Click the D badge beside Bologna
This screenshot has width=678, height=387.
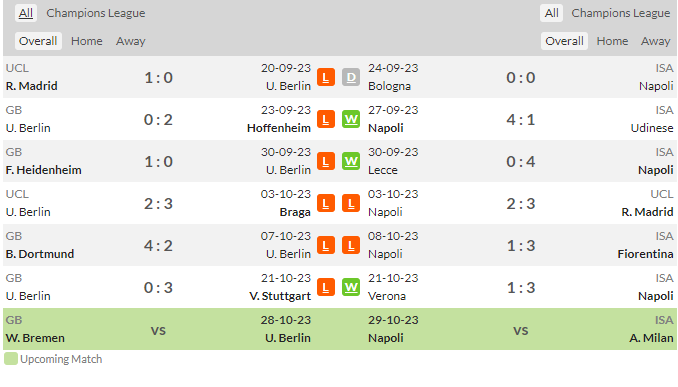tap(351, 77)
